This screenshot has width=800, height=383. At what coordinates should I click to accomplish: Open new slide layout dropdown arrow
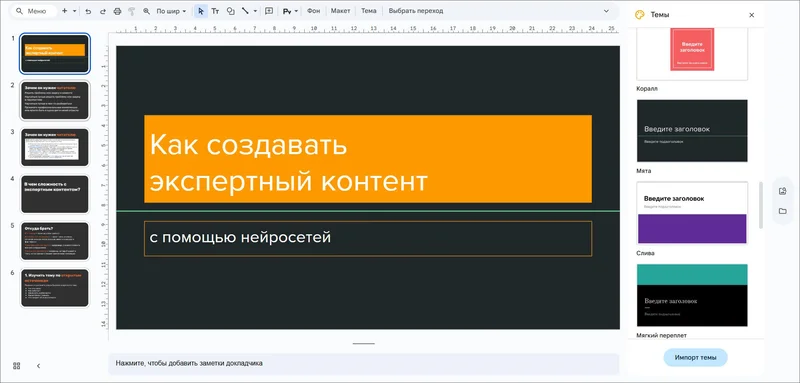(74, 11)
